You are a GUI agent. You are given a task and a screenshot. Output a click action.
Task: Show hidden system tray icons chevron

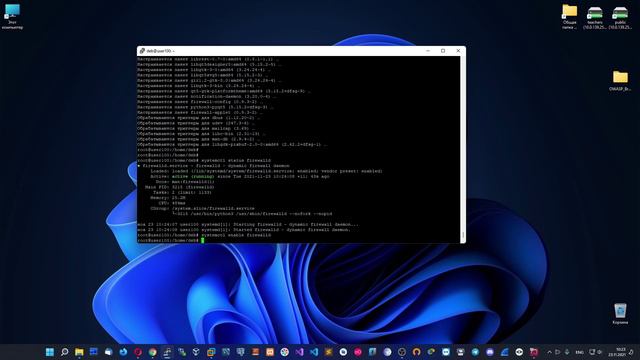tap(549, 352)
